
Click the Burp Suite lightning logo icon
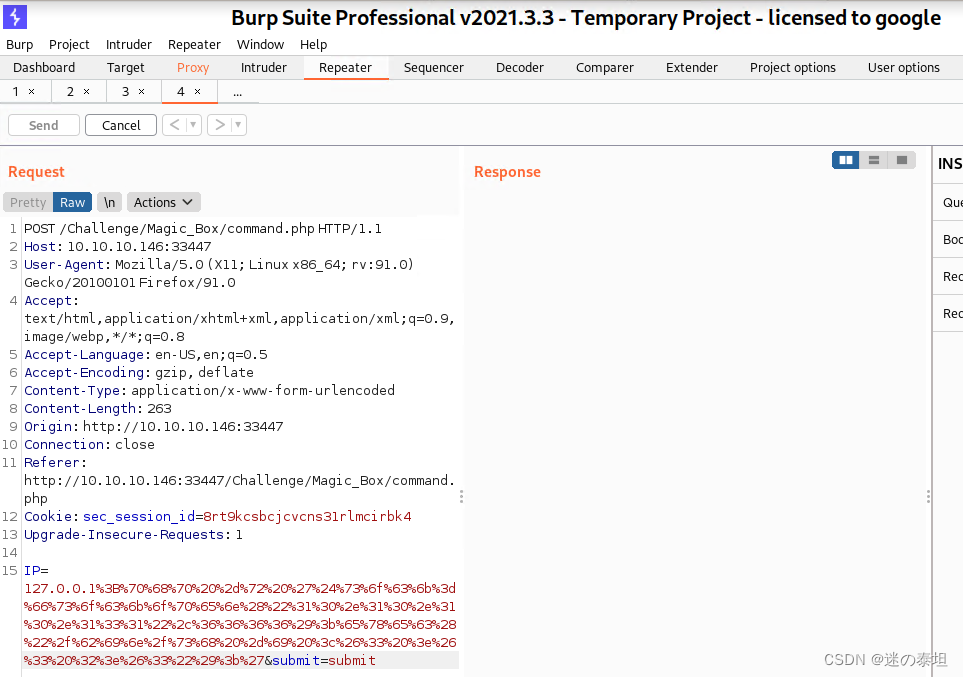coord(15,17)
